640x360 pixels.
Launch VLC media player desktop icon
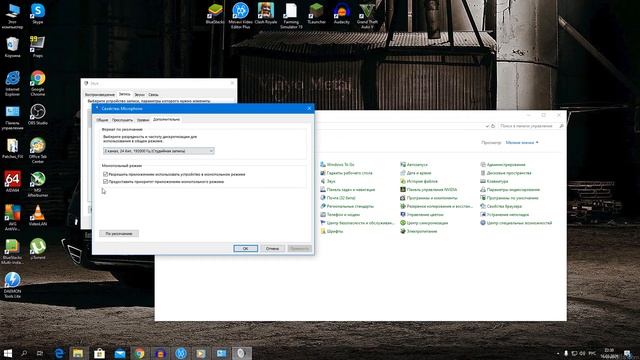coord(38,216)
